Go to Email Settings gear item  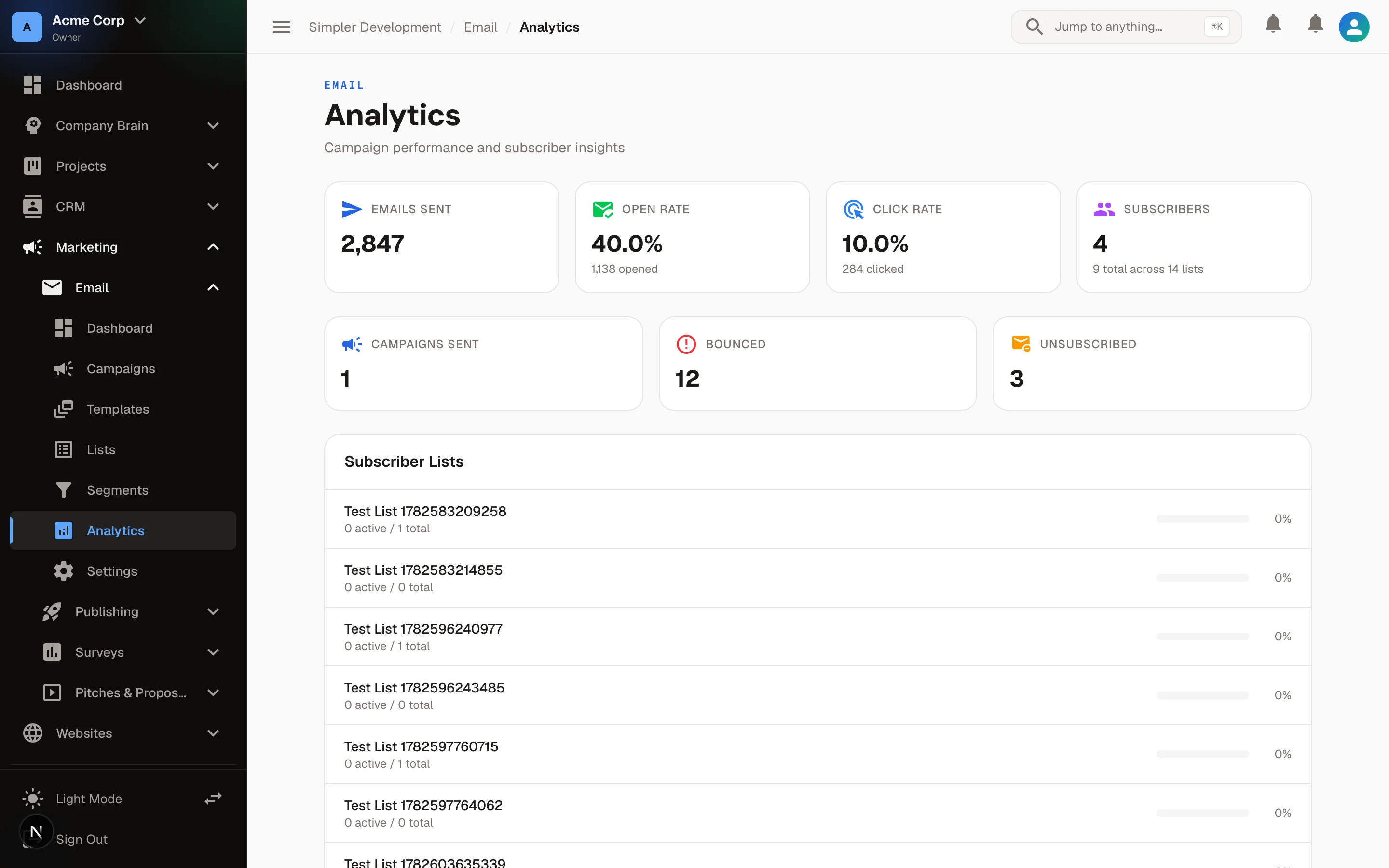click(123, 570)
